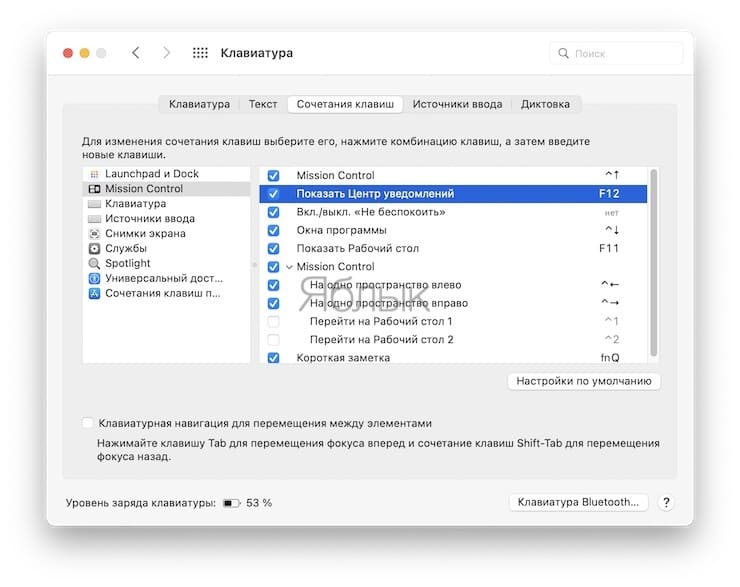This screenshot has width=740, height=587.
Task: Open help with the question mark button
Action: [666, 503]
